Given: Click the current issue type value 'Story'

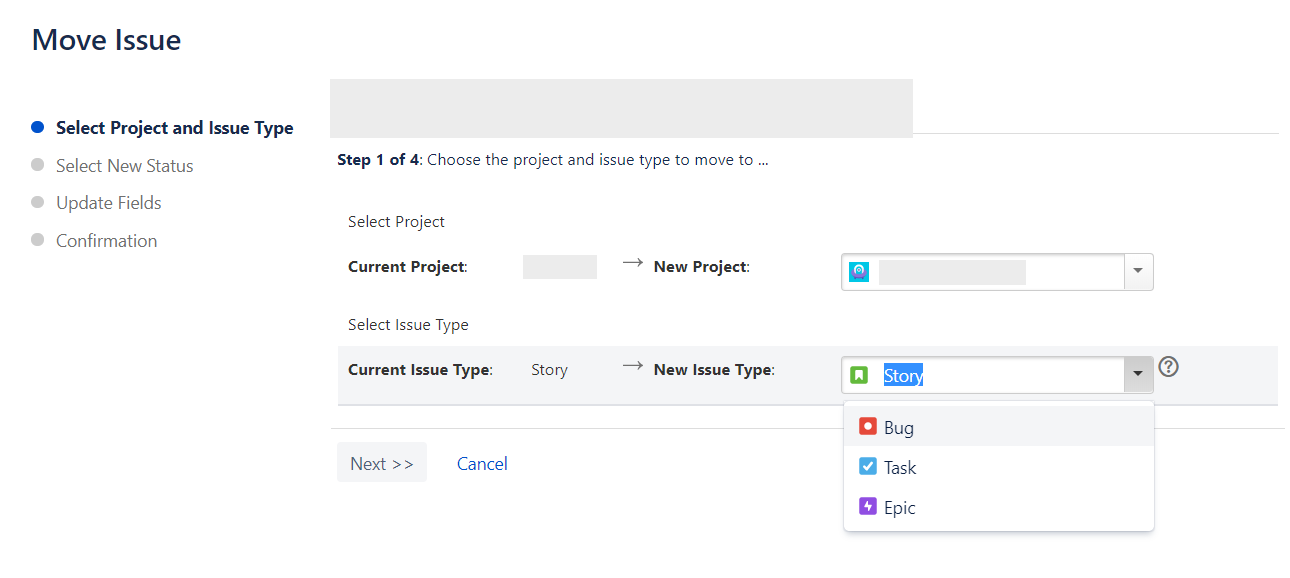Looking at the screenshot, I should pyautogui.click(x=549, y=370).
